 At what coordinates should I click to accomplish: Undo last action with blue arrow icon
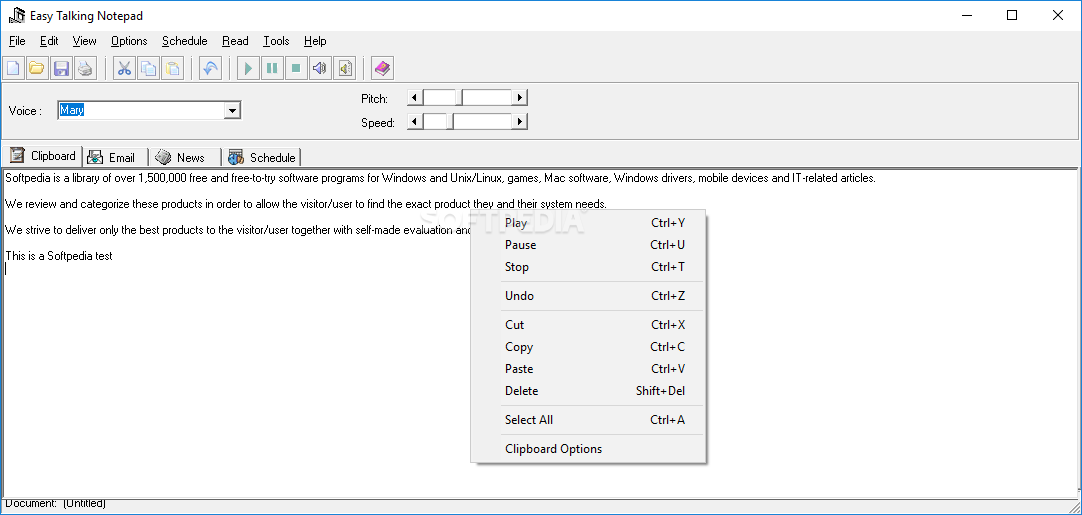click(x=210, y=68)
